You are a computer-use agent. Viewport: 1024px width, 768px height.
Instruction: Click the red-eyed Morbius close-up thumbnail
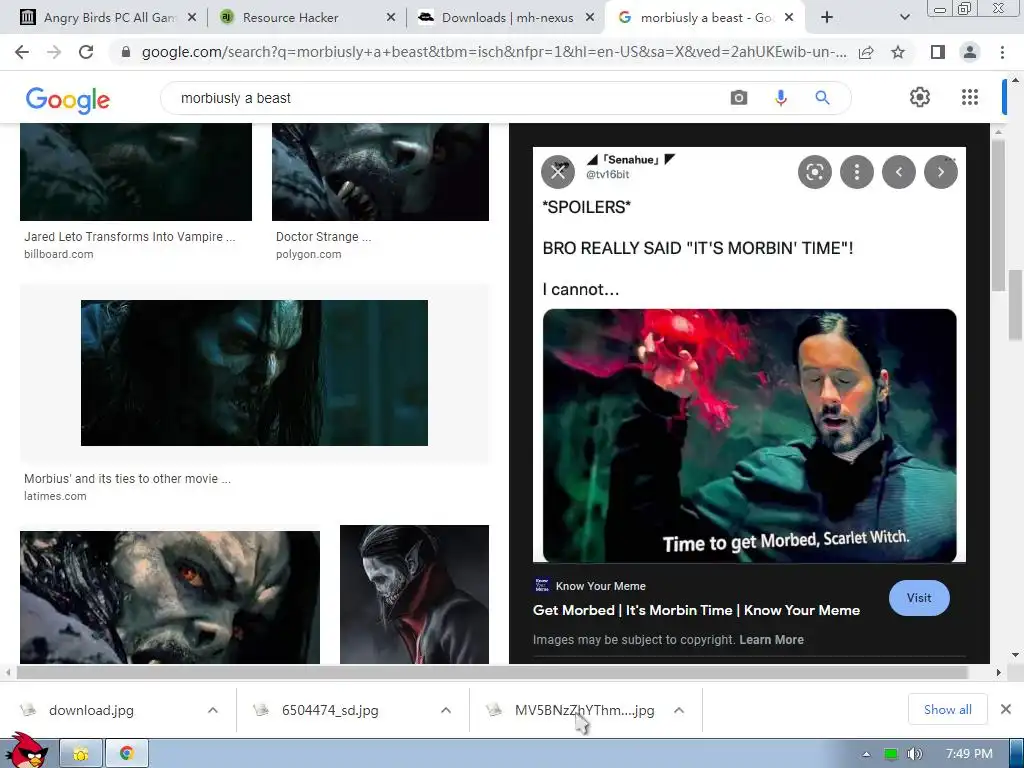170,597
